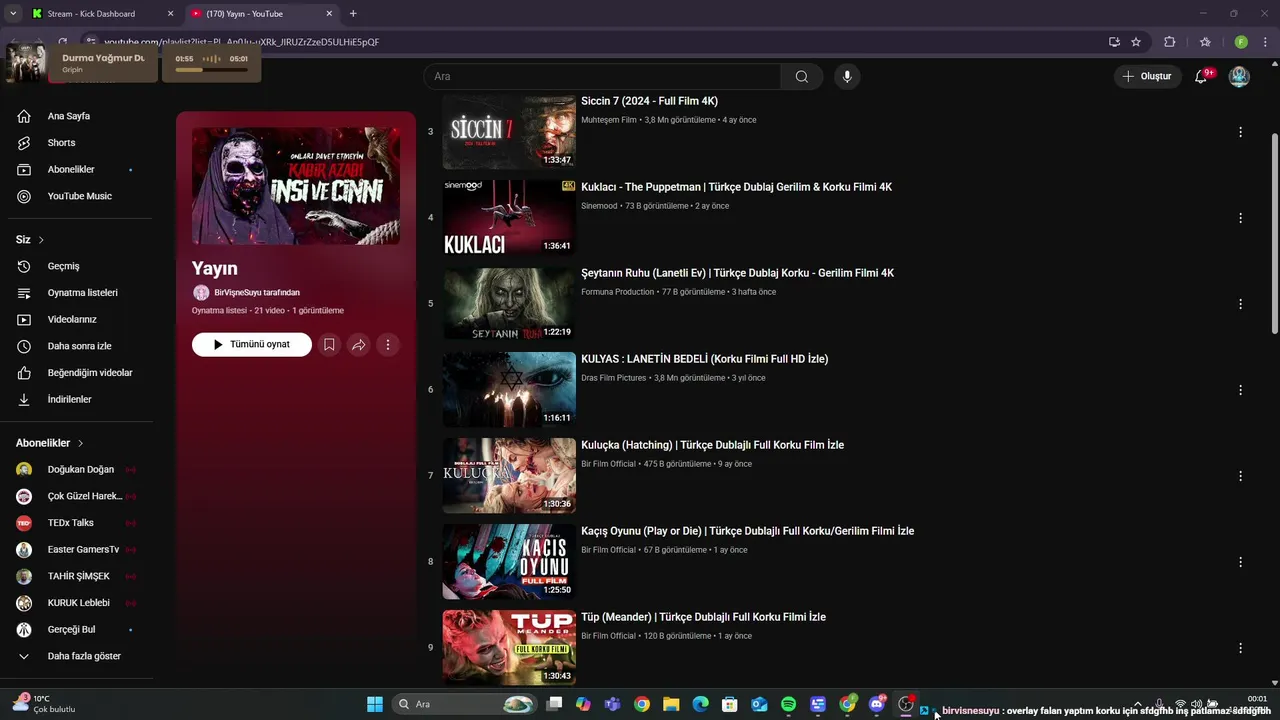Click the Kuluçka video thumbnail
Image resolution: width=1280 pixels, height=720 pixels.
point(510,475)
